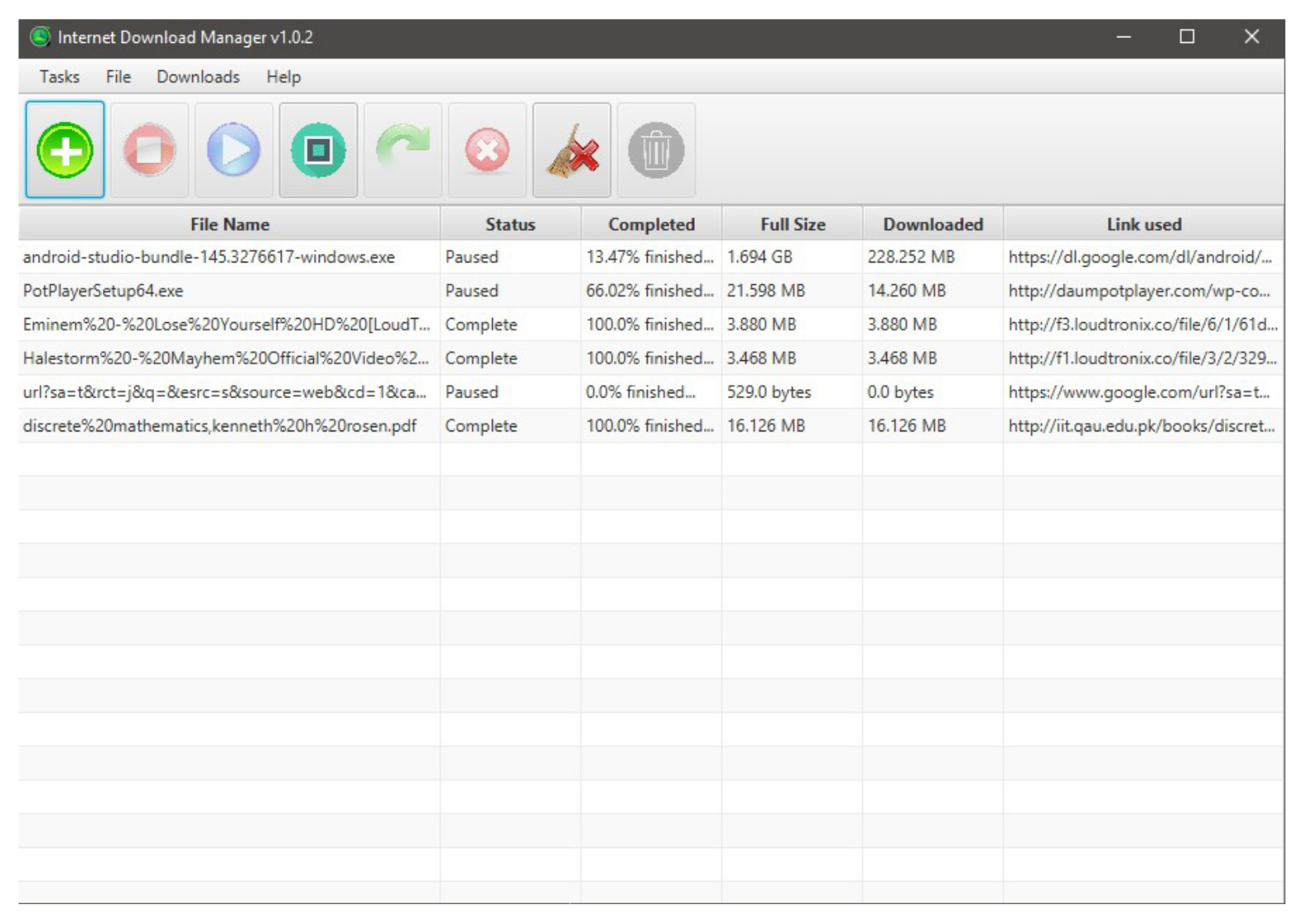Click the blue Play resume icon

click(x=234, y=150)
